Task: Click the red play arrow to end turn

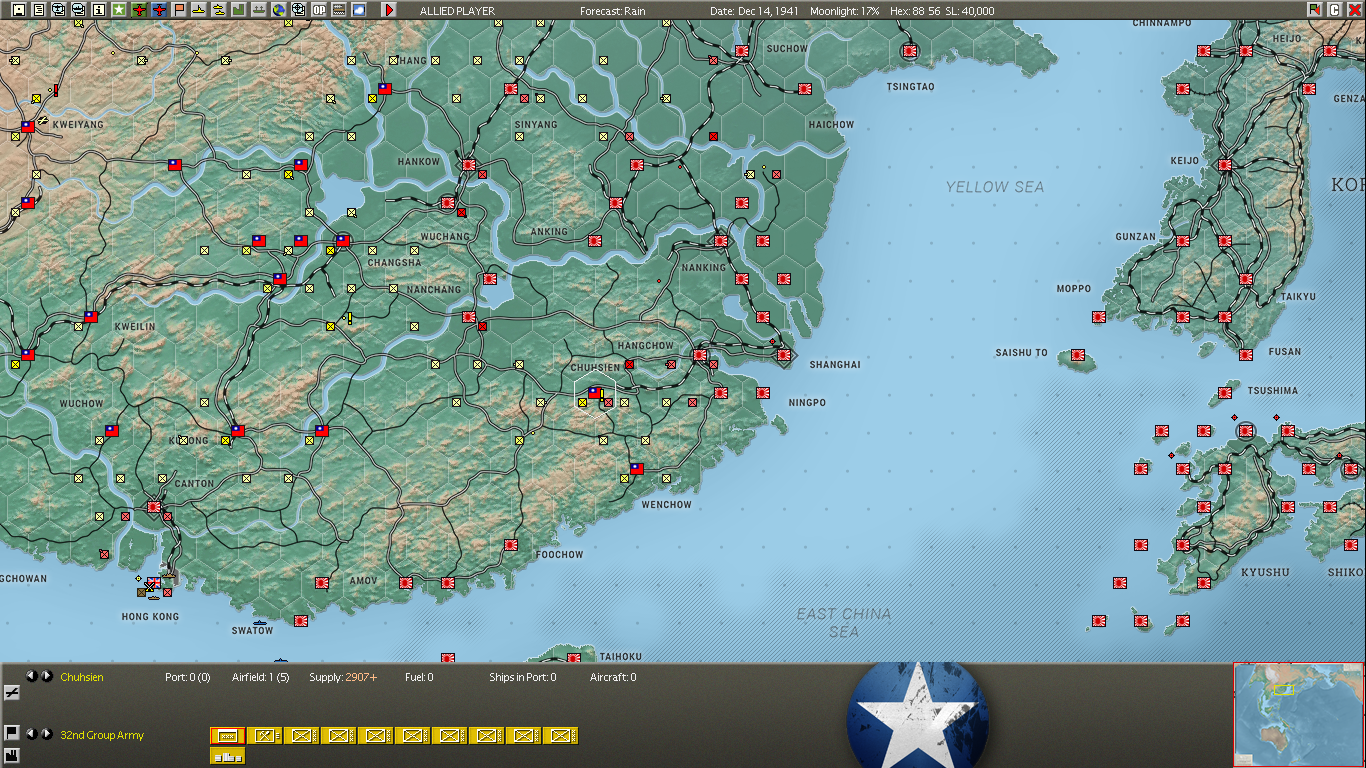Action: [389, 9]
